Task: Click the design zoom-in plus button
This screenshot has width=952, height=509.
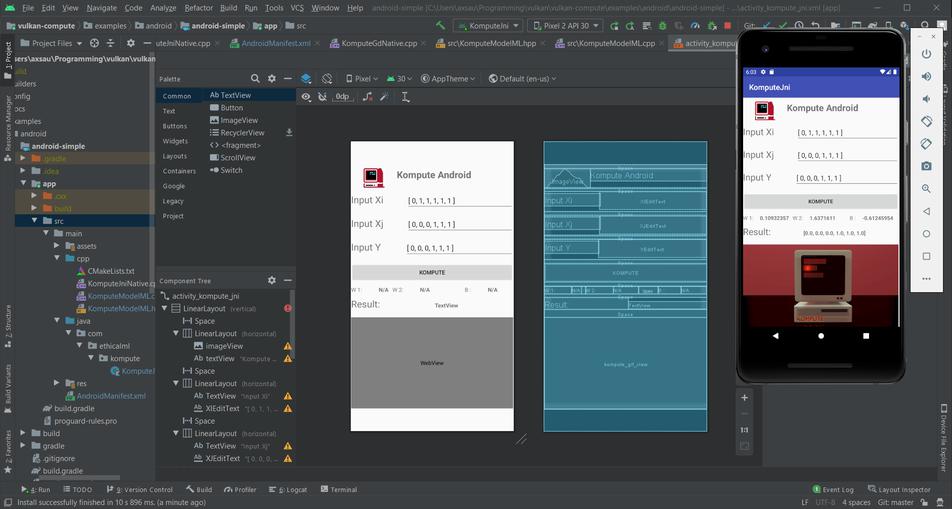Action: (743, 397)
